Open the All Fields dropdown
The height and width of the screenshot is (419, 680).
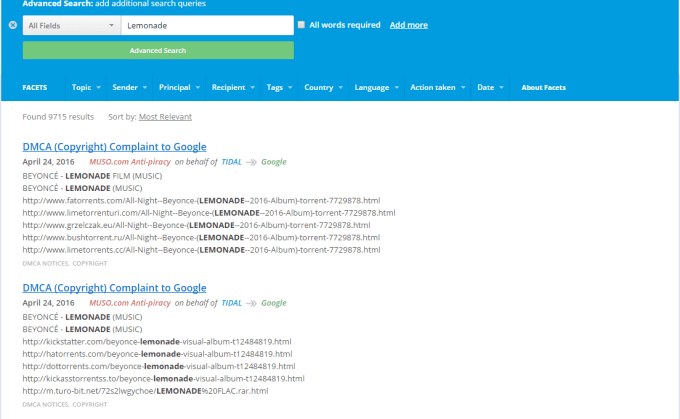point(72,25)
